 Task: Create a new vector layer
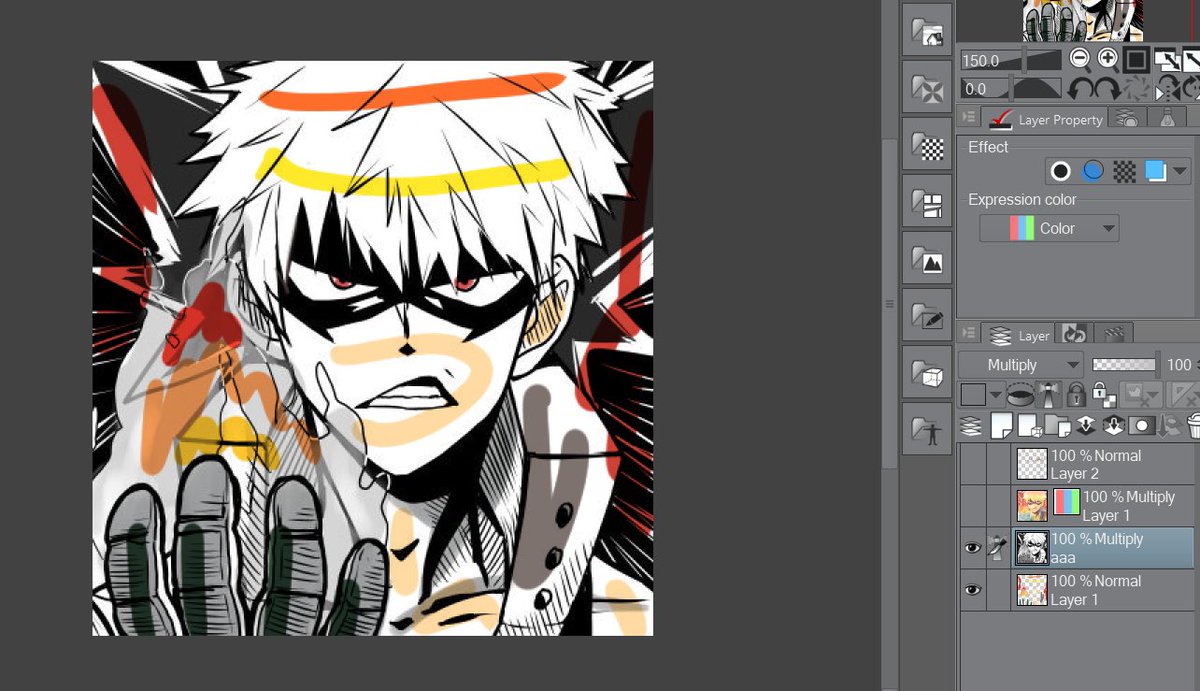[x=1029, y=426]
